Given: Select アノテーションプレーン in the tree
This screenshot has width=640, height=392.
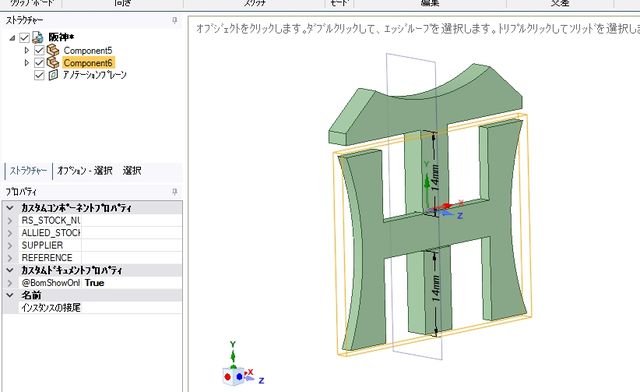Looking at the screenshot, I should (x=95, y=75).
